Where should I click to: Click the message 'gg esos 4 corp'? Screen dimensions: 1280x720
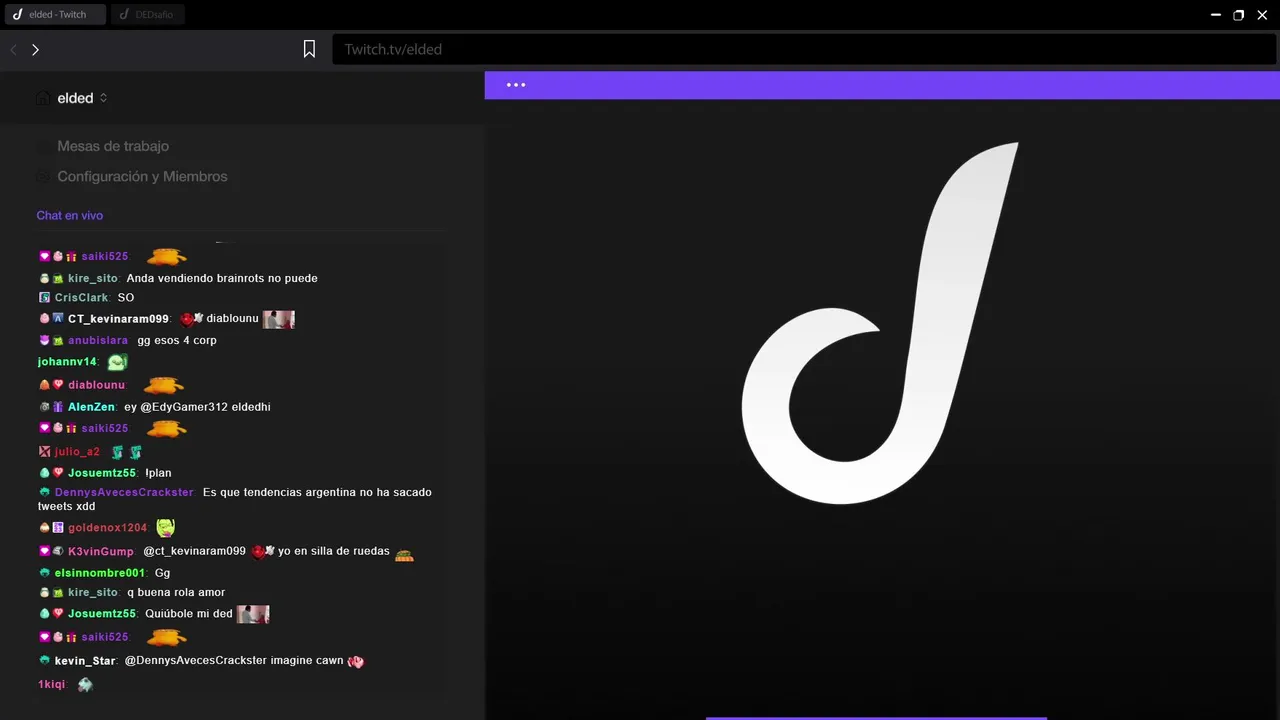[x=177, y=341]
